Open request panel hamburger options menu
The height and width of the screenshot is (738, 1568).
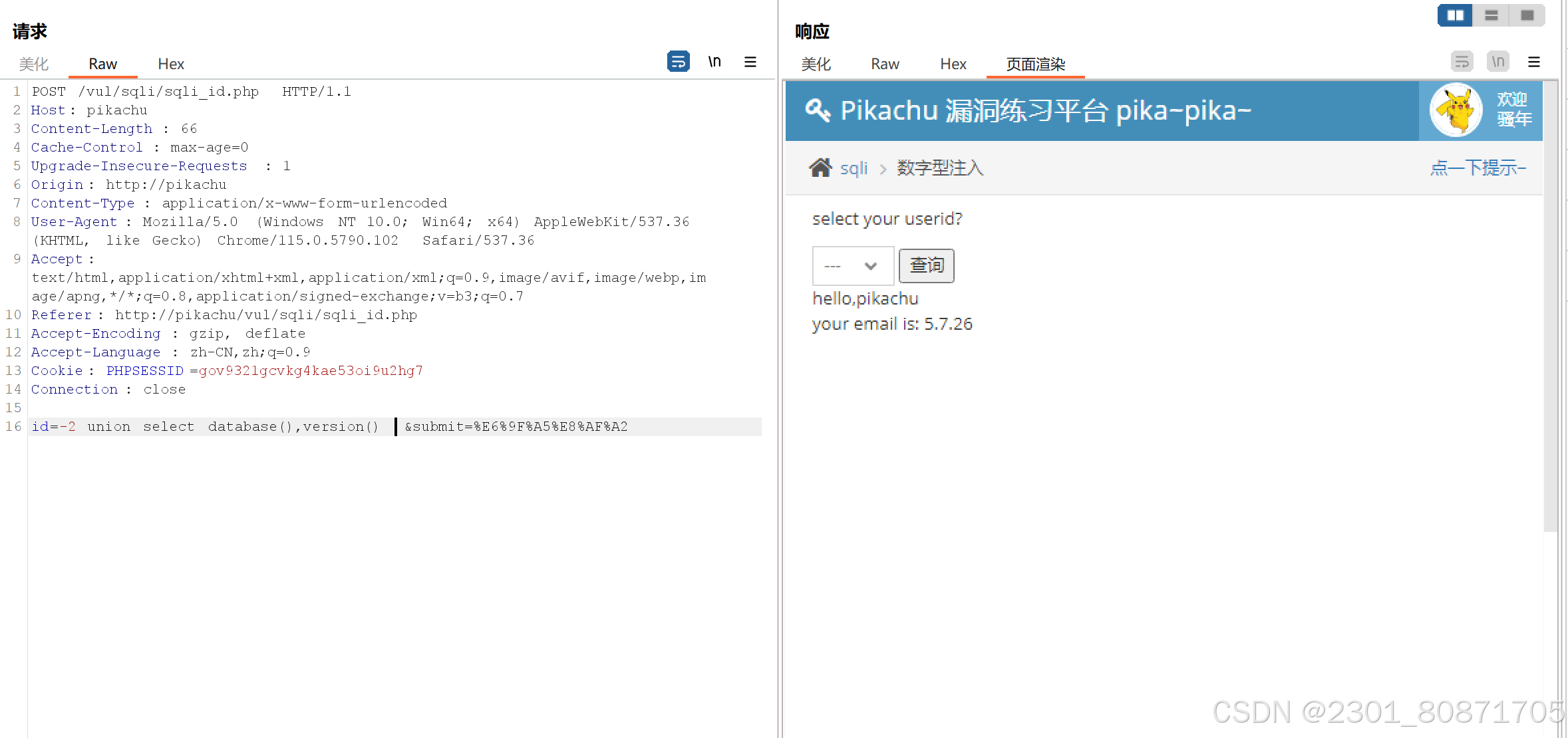[750, 62]
